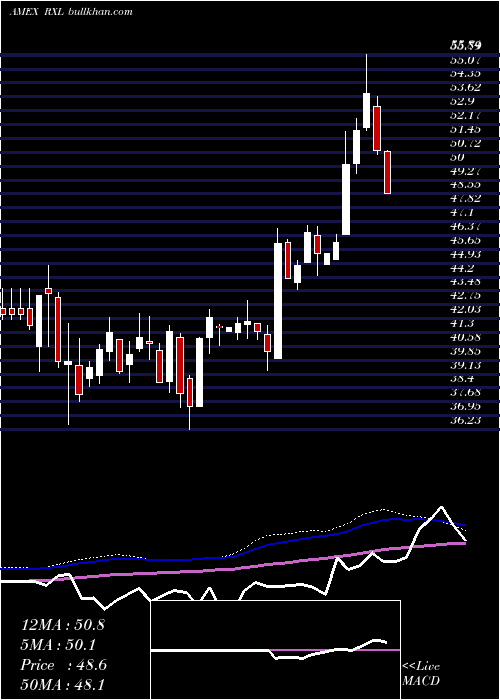
Task: Click the 37.68 price axis label
Action: (x=464, y=392)
